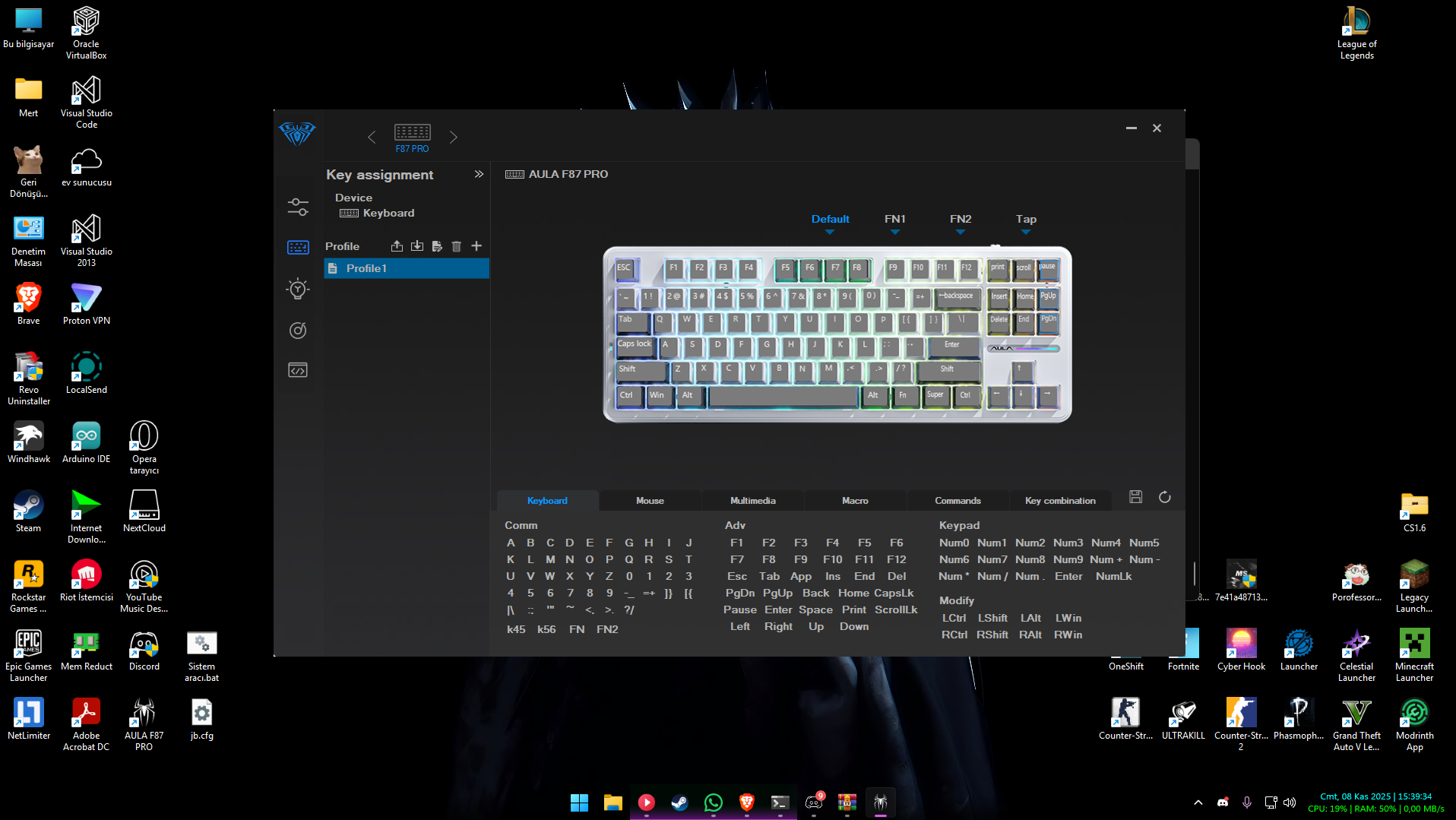Import a profile with the download icon

tap(417, 246)
